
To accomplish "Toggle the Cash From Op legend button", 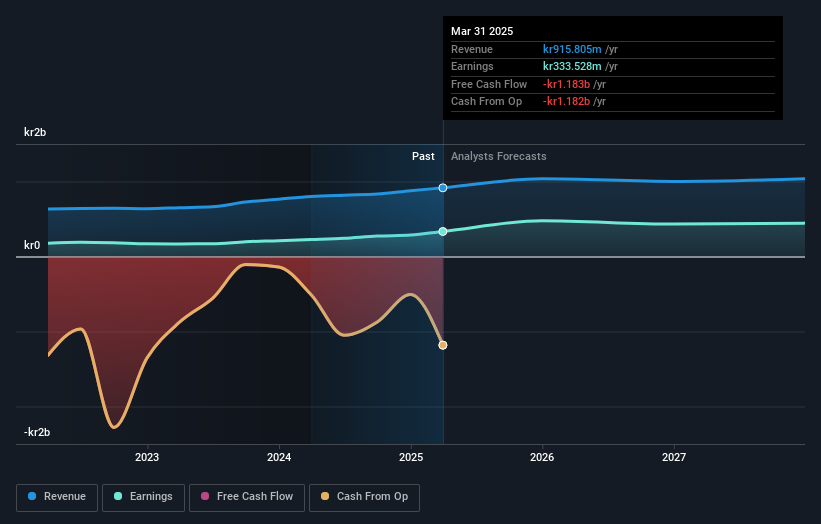I will (364, 497).
